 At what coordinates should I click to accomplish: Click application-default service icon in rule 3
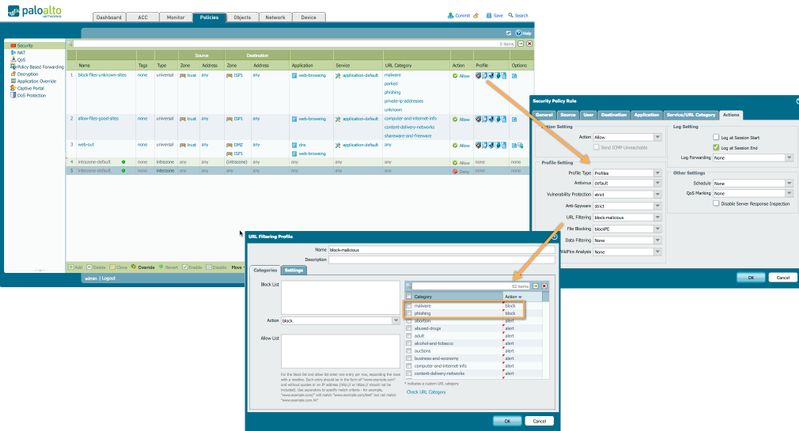(x=338, y=145)
